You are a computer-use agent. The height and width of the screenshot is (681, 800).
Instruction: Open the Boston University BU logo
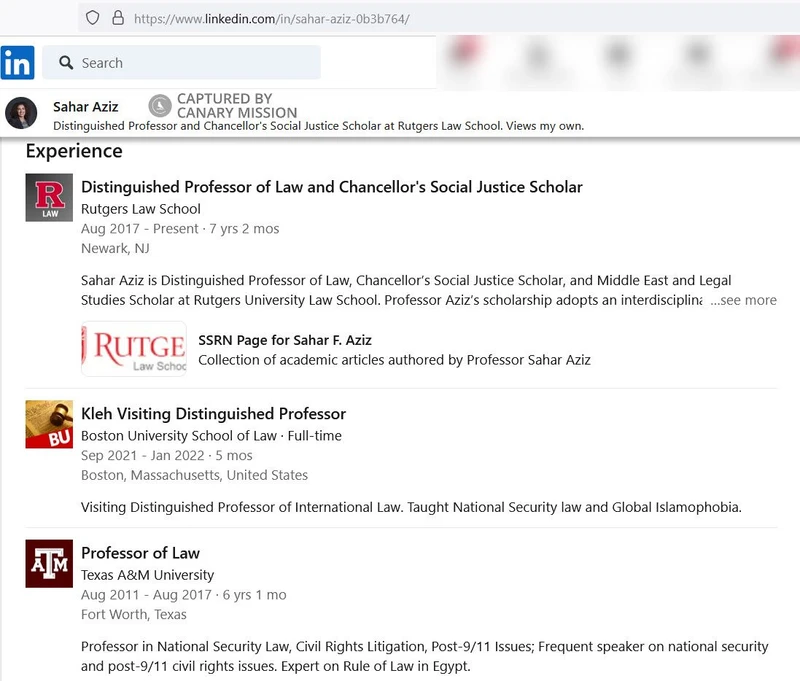point(49,424)
